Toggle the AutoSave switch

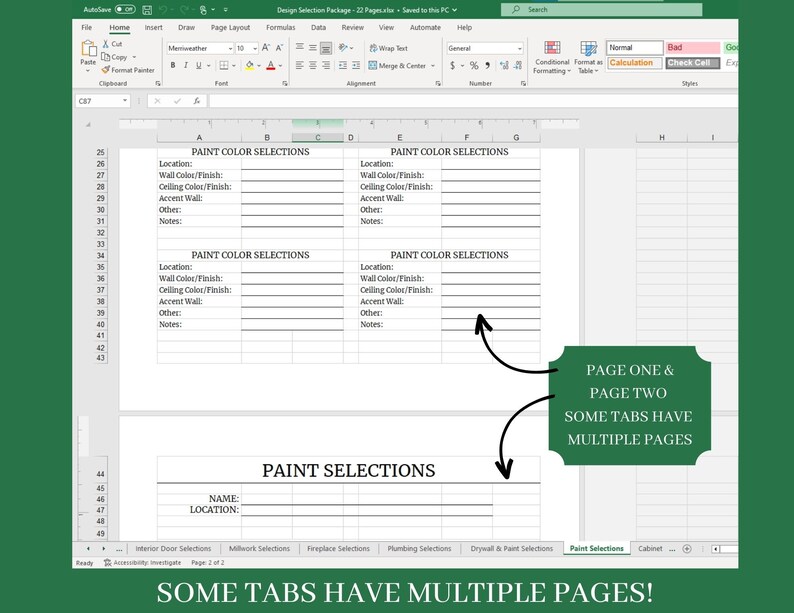click(125, 9)
